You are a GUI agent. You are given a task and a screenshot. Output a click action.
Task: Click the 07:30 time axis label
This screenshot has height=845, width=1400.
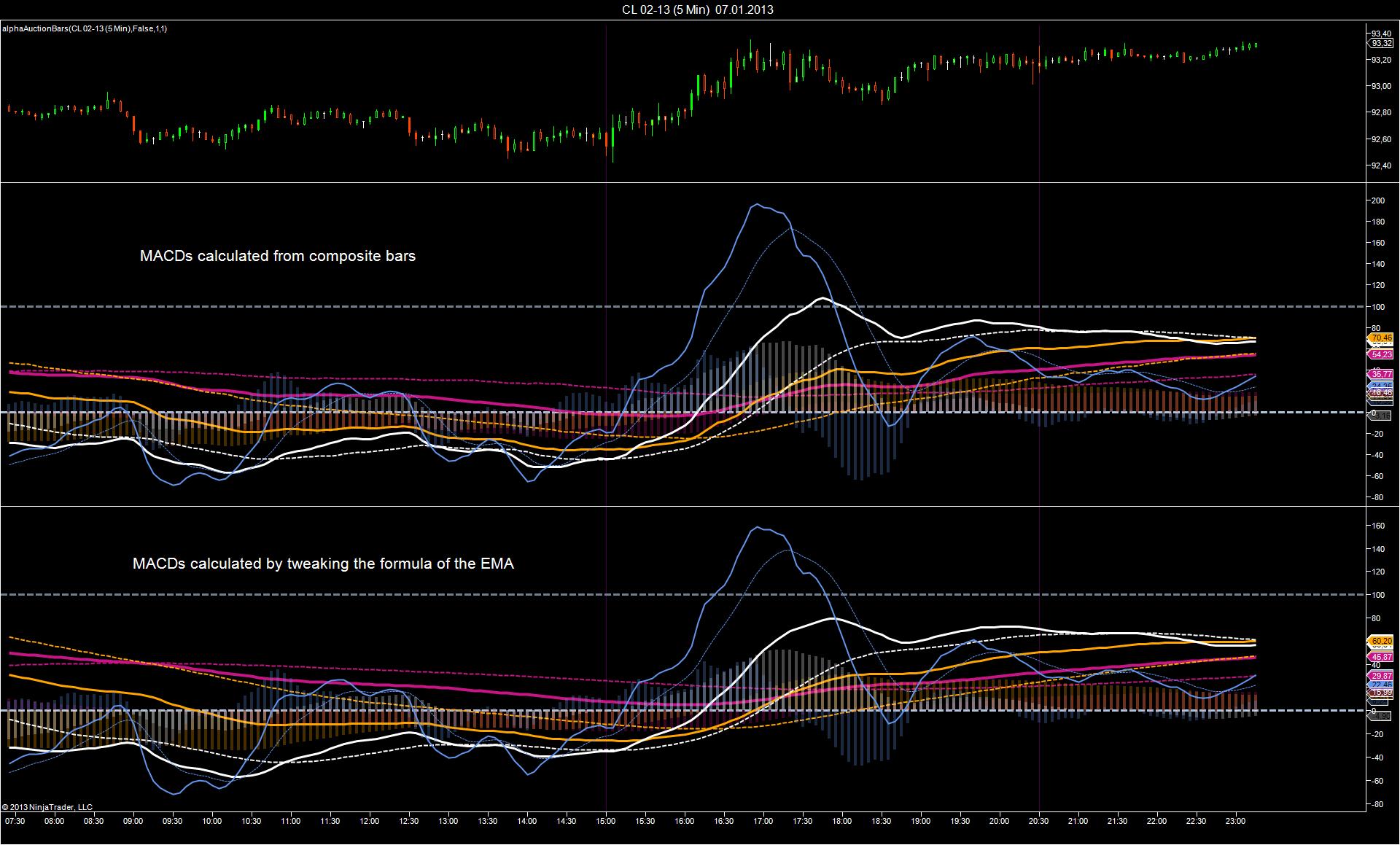15,821
